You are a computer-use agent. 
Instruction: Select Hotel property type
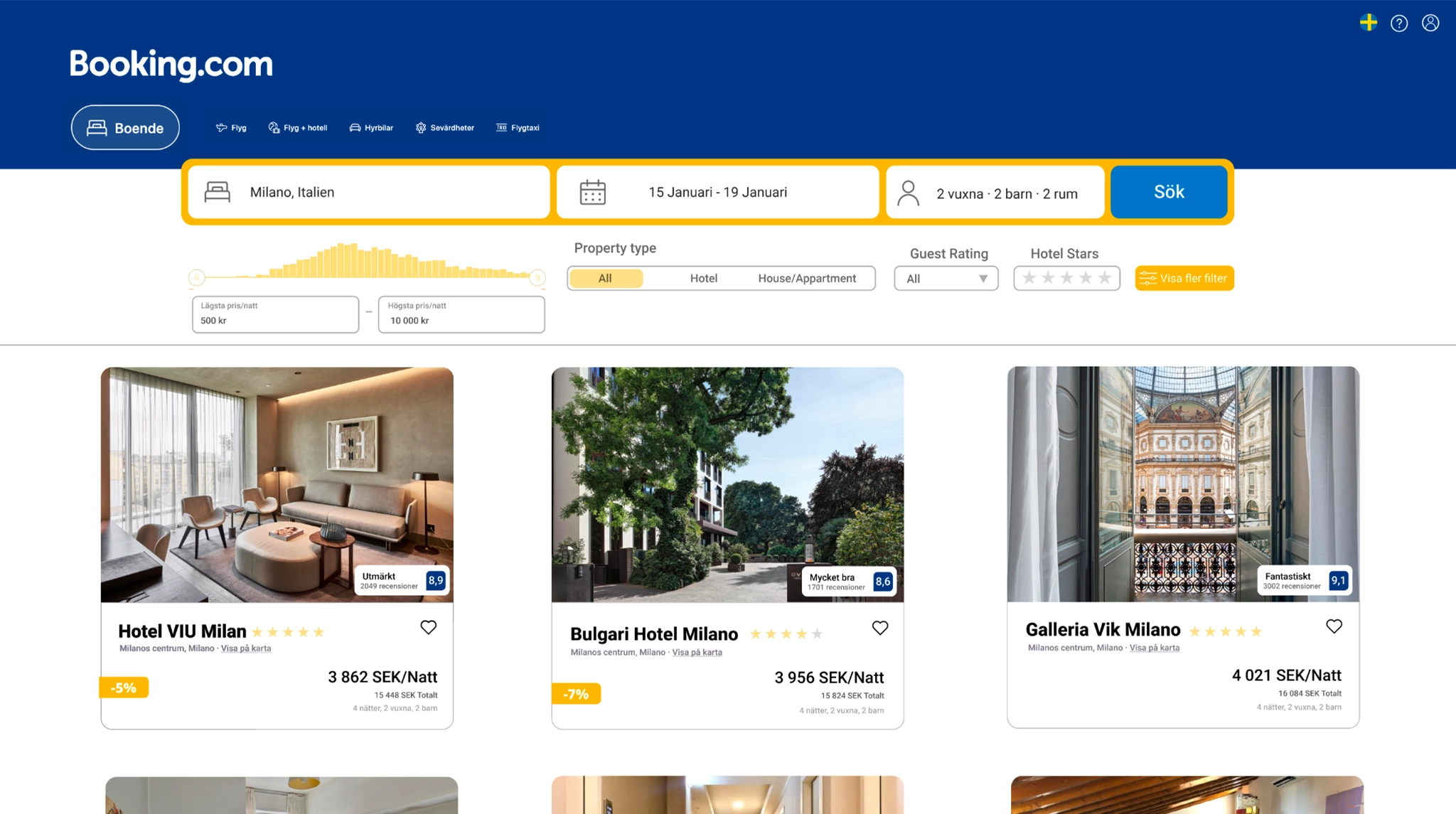(x=703, y=279)
